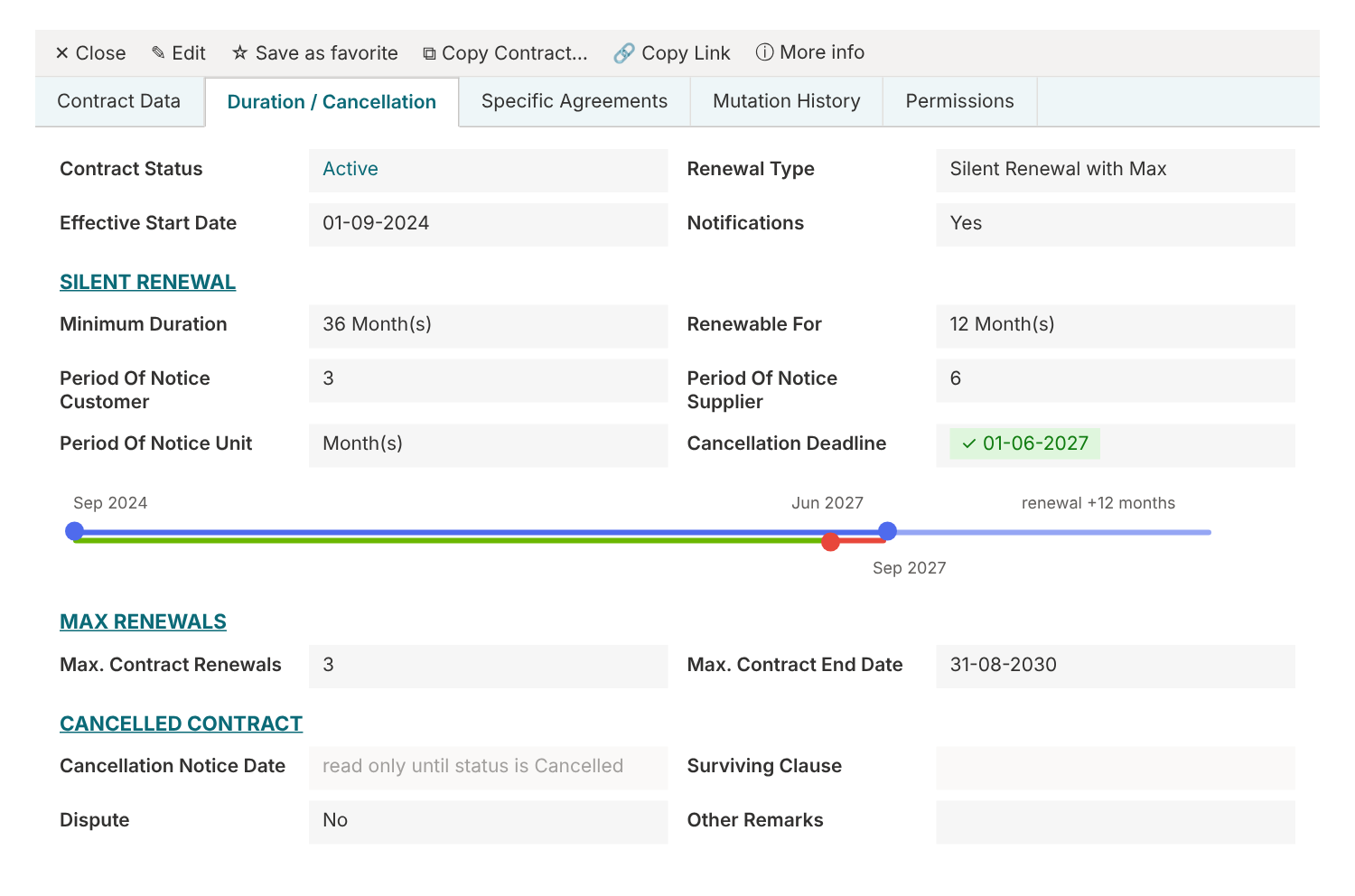Click the empty Other Remarks field
This screenshot has width=1355, height=896.
pos(1115,821)
